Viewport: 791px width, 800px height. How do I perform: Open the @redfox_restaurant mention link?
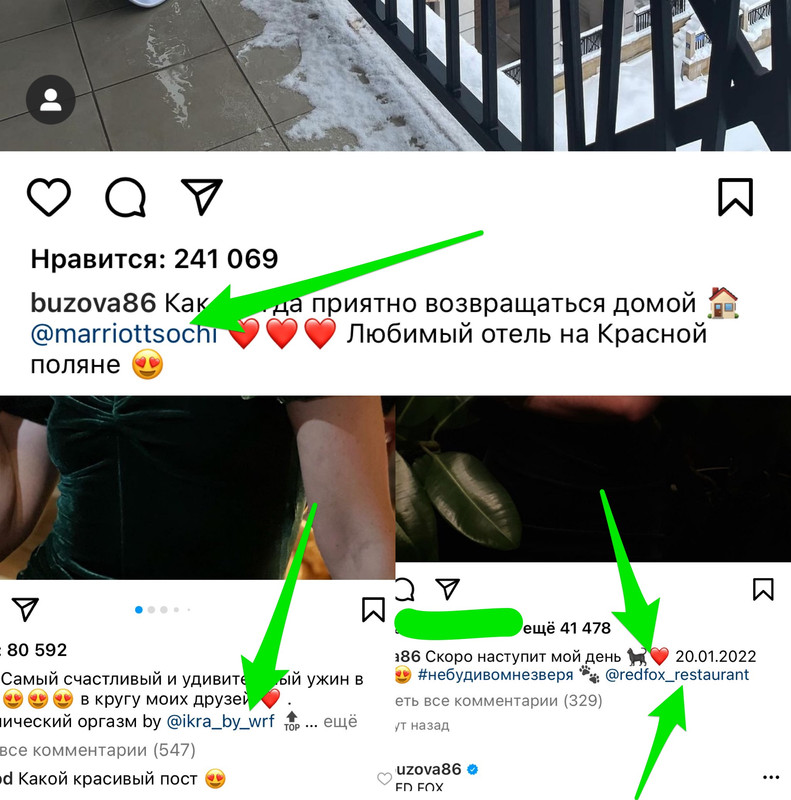coord(677,675)
